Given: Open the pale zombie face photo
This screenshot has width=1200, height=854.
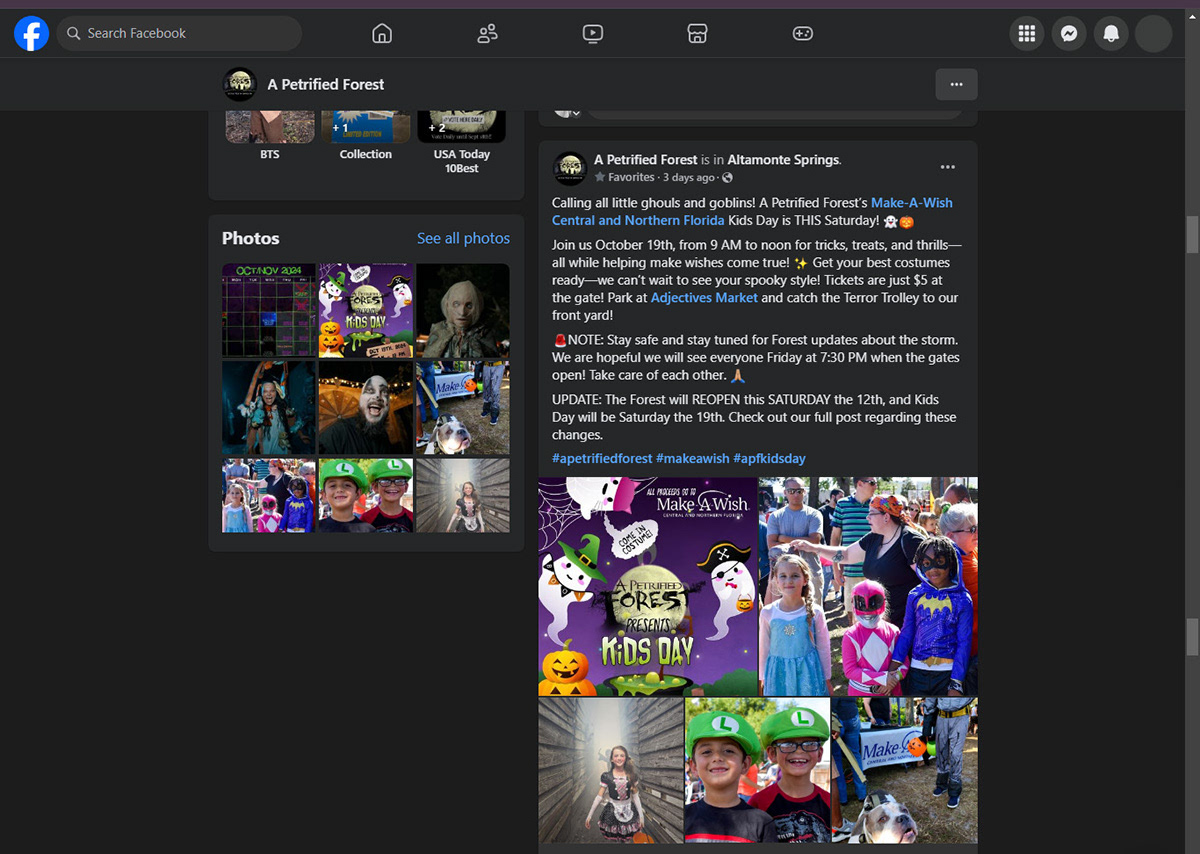Looking at the screenshot, I should click(x=463, y=310).
